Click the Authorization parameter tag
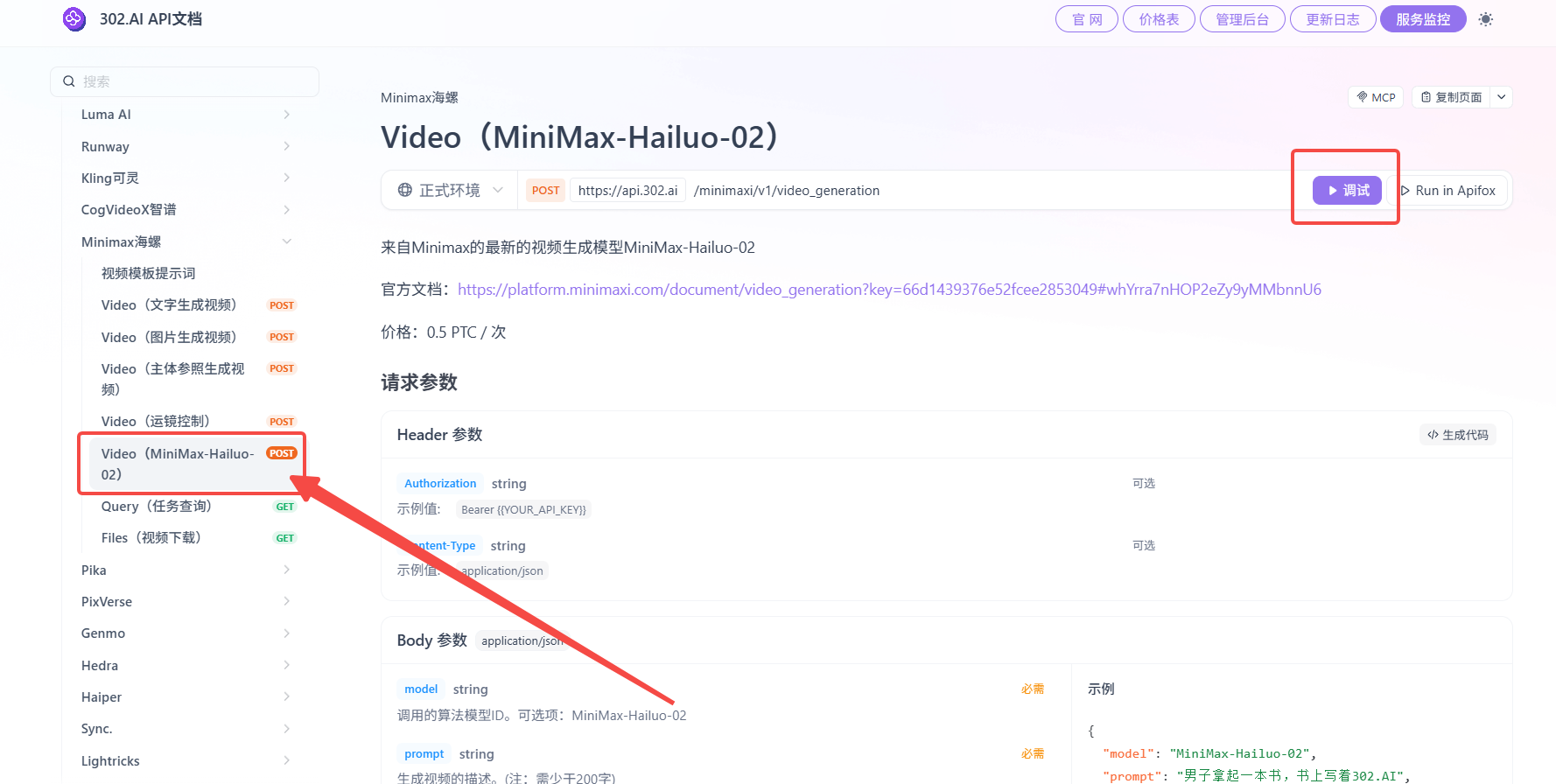This screenshot has height=784, width=1556. pyautogui.click(x=440, y=483)
